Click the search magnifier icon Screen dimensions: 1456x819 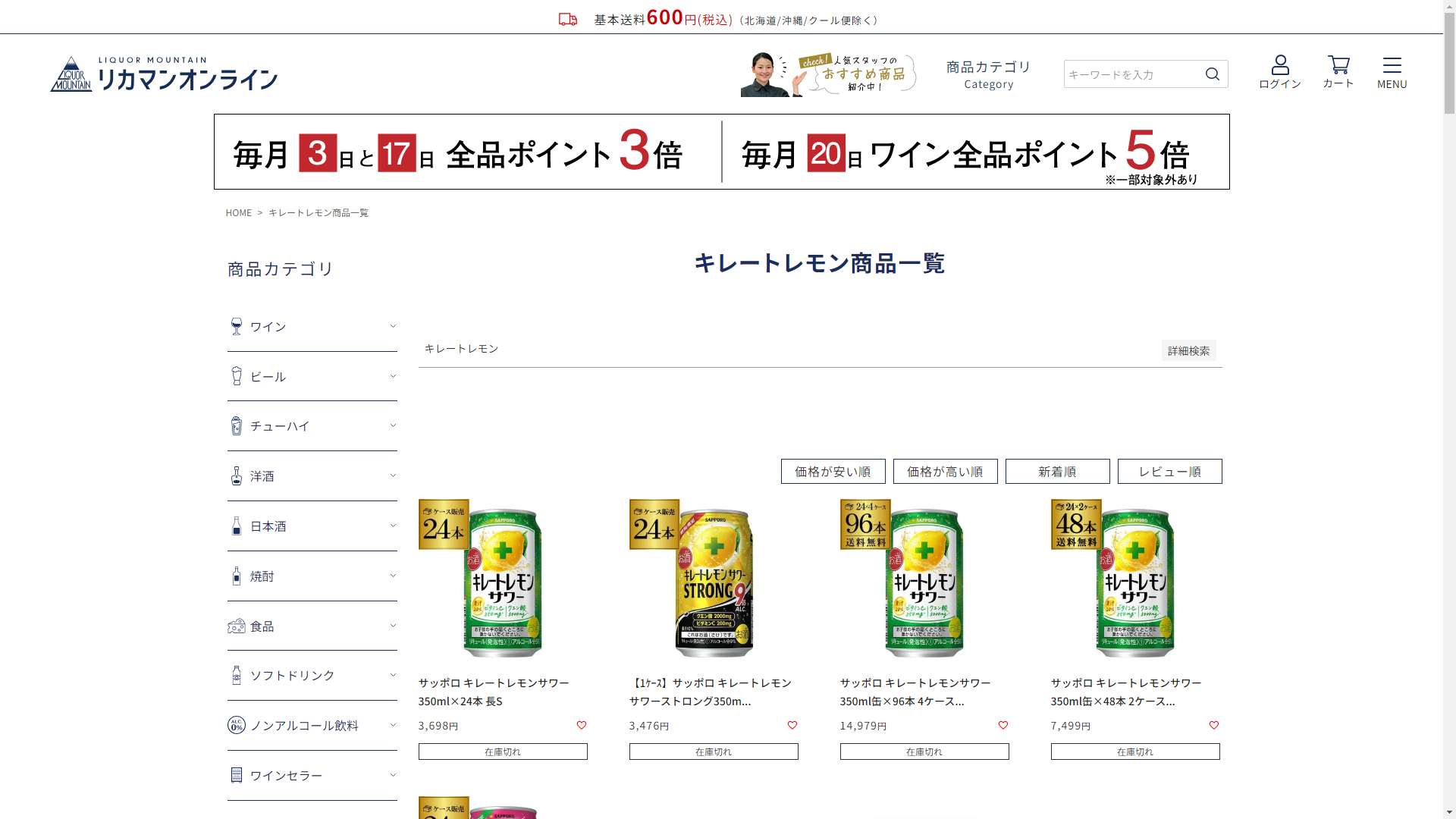(x=1212, y=74)
